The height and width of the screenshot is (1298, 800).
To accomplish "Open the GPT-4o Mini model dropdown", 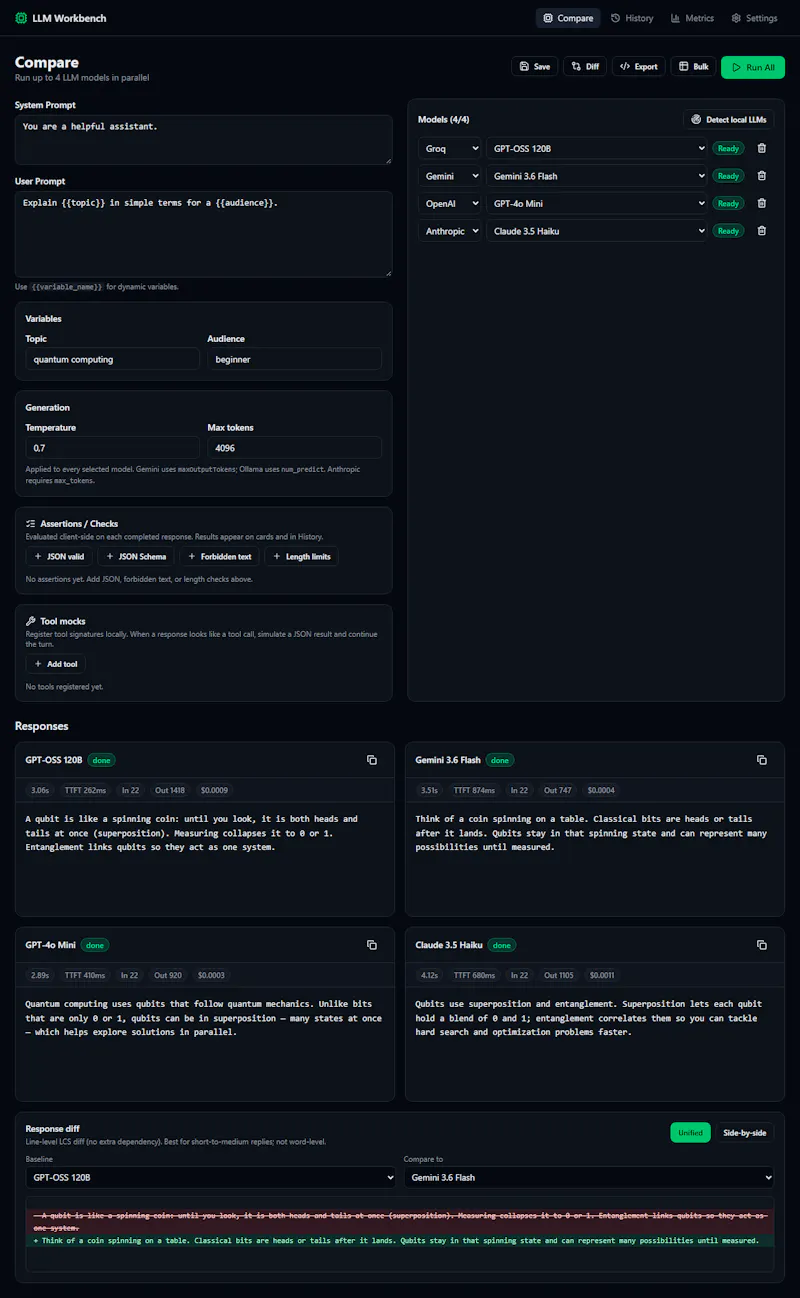I will point(597,203).
